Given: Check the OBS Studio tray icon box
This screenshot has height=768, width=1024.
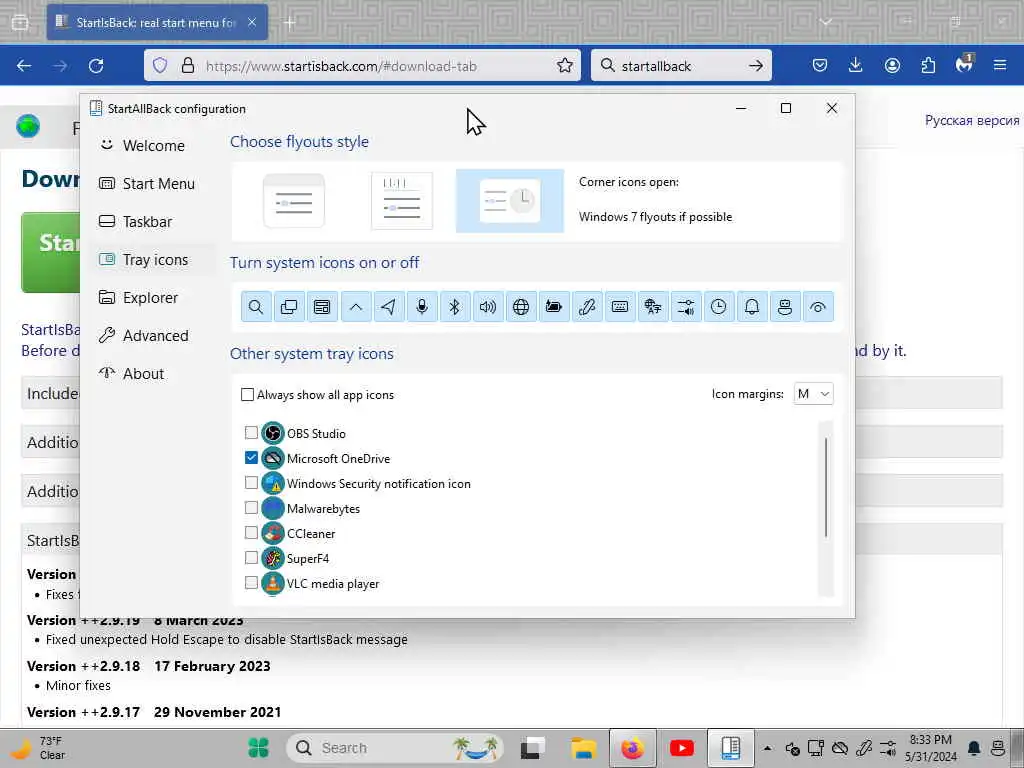Looking at the screenshot, I should (251, 433).
